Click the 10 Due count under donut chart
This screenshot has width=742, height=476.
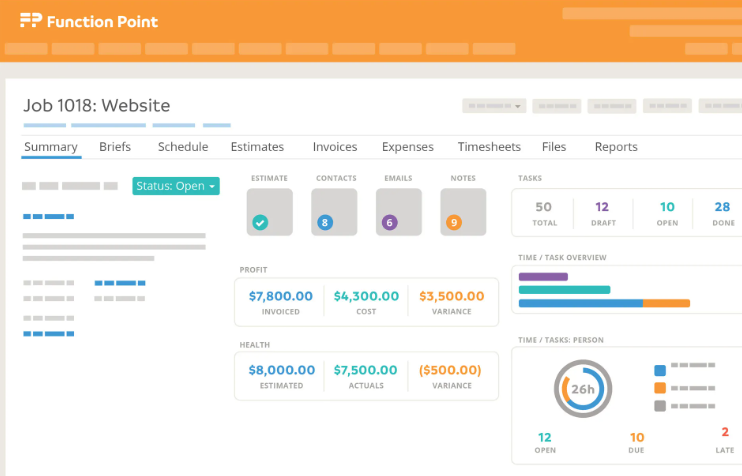637,437
